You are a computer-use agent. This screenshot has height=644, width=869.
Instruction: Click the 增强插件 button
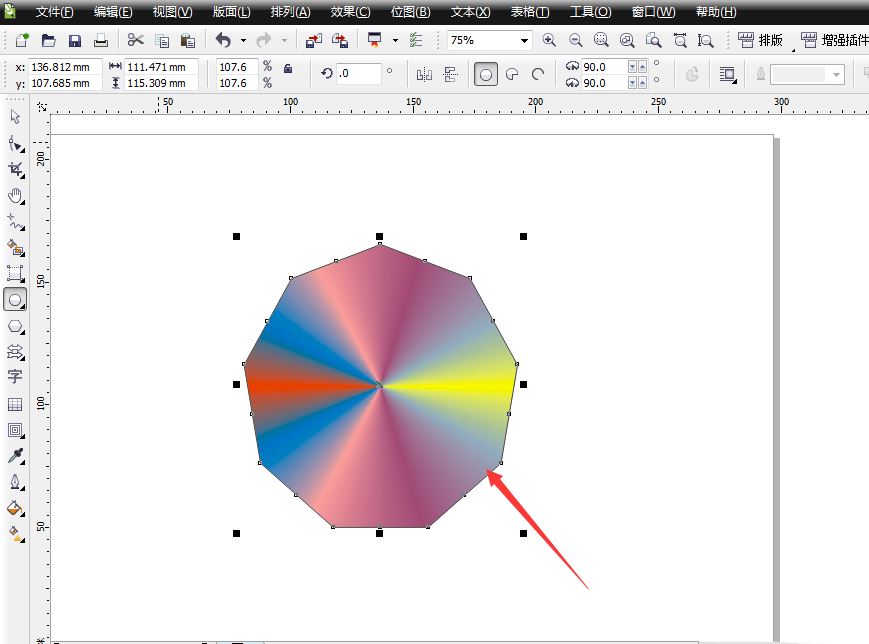[840, 41]
